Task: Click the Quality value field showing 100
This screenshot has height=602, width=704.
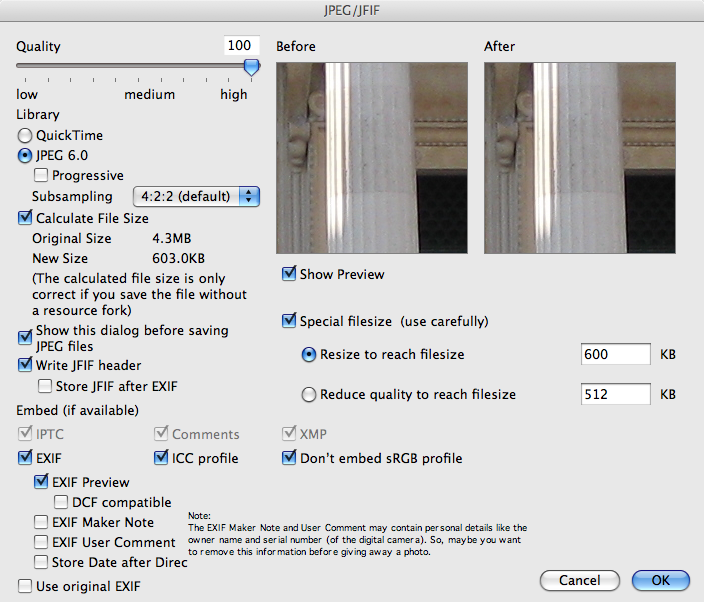Action: point(242,45)
